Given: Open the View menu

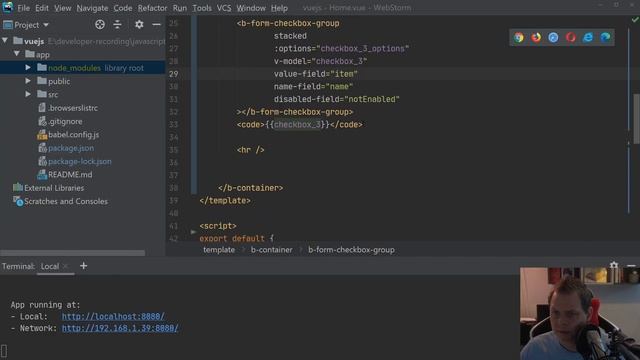Looking at the screenshot, I should (x=62, y=8).
